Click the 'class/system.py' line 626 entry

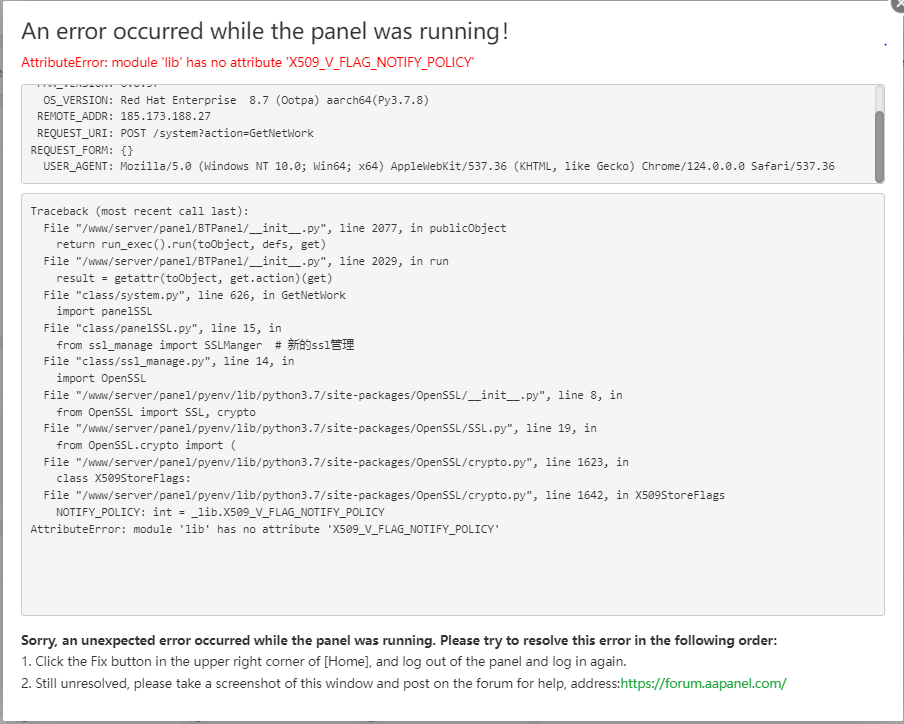pyautogui.click(x=194, y=295)
